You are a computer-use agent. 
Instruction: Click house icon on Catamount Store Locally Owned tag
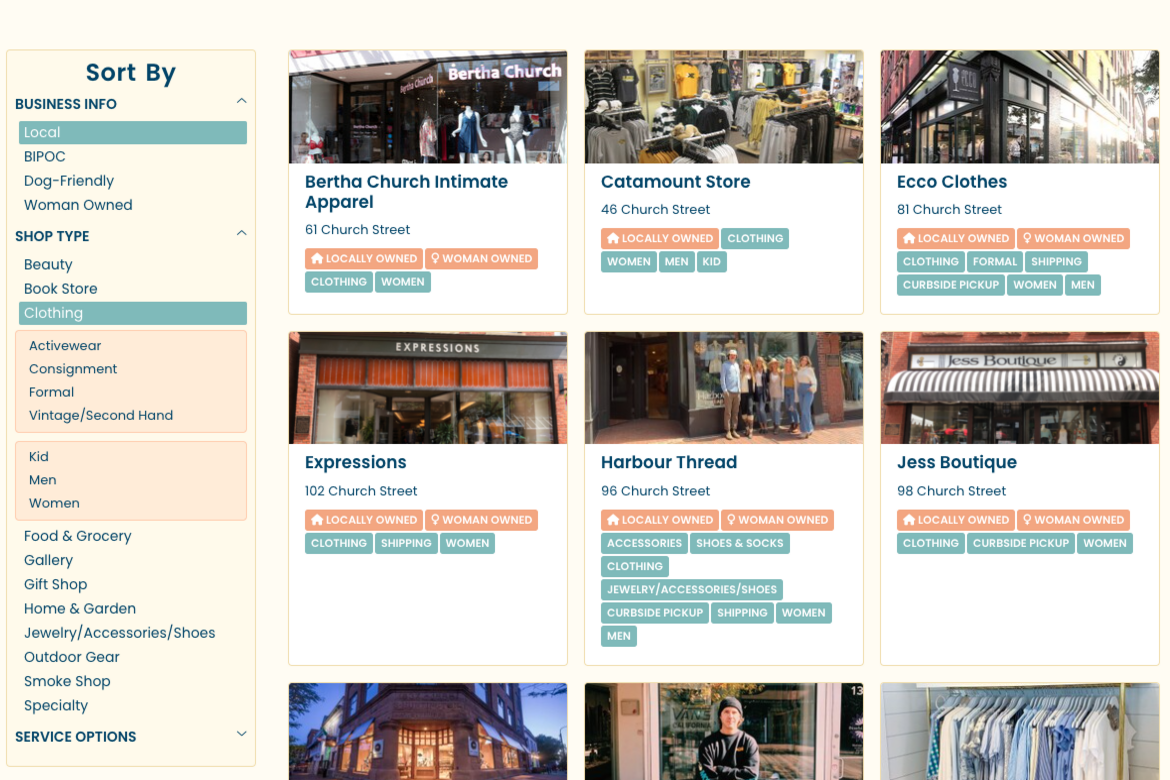click(x=613, y=238)
